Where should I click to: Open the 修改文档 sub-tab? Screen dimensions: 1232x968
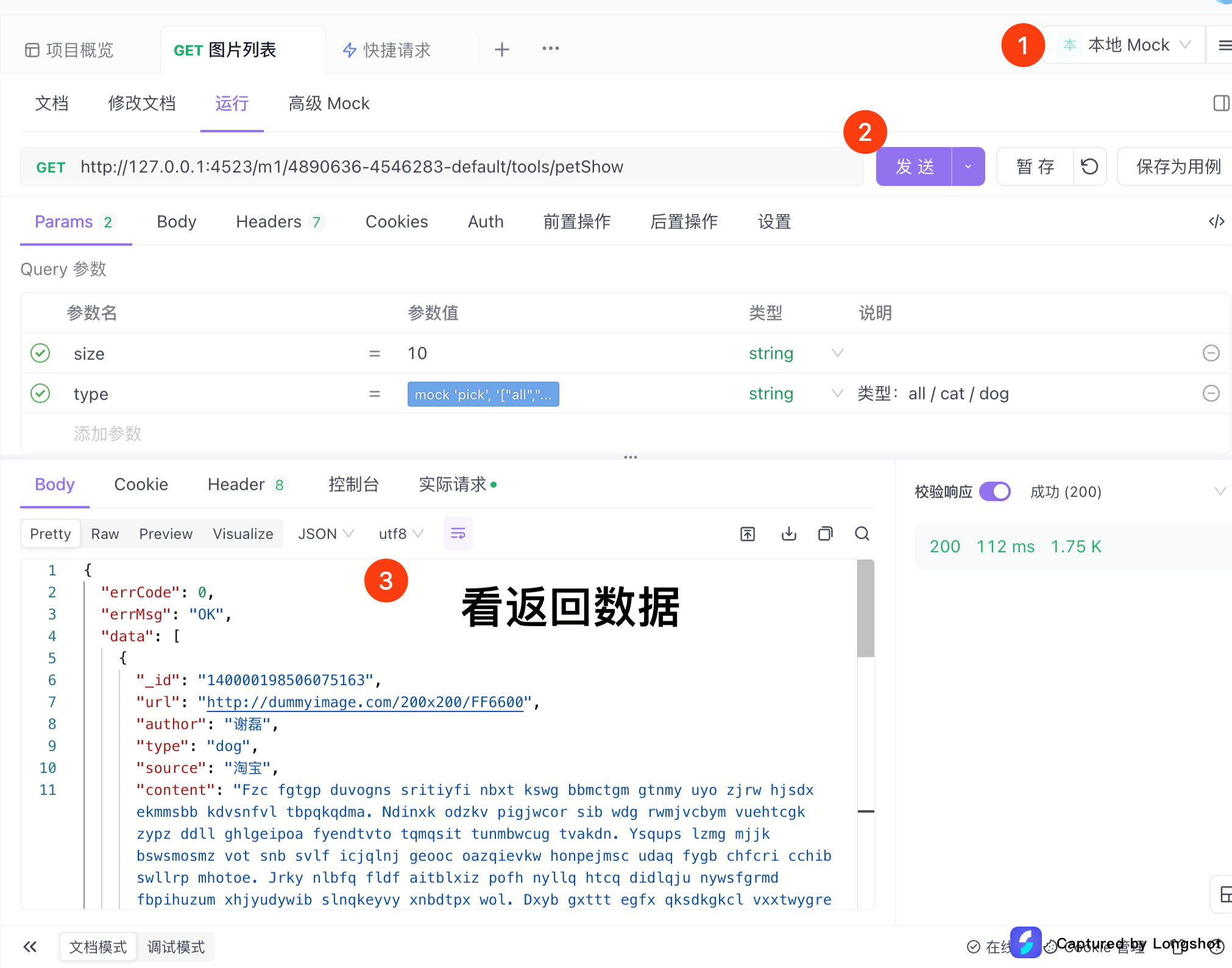coord(141,104)
